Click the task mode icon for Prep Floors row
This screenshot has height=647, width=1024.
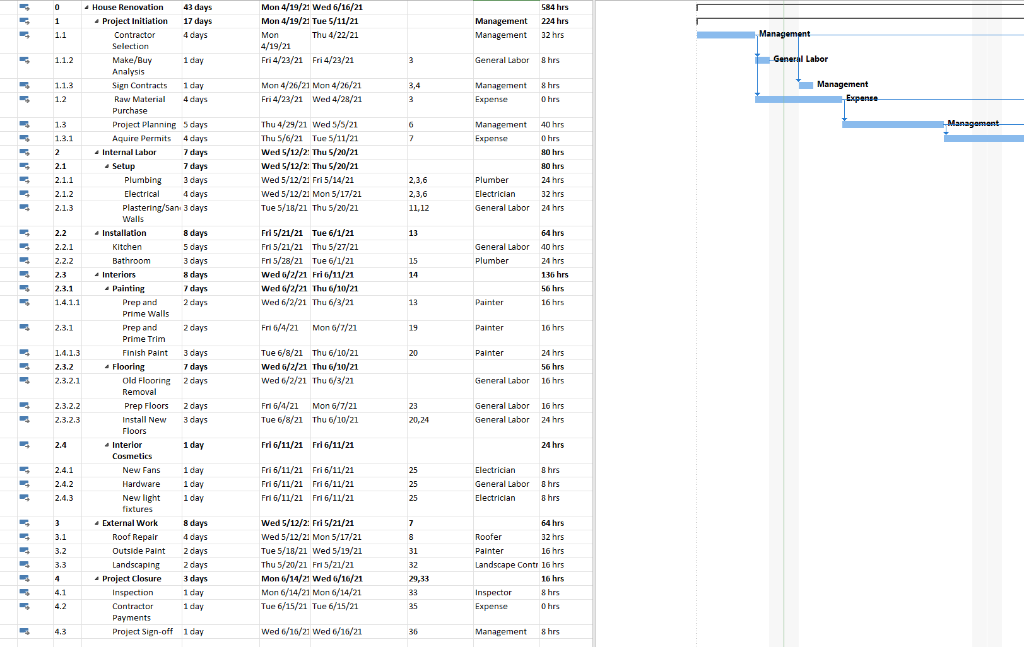coord(24,405)
